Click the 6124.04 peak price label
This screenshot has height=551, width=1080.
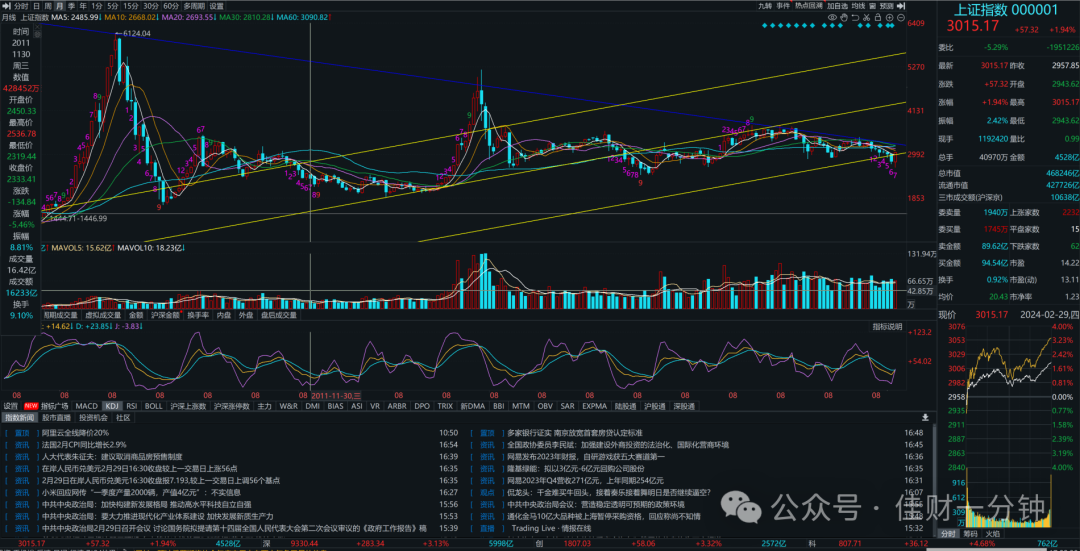[136, 33]
